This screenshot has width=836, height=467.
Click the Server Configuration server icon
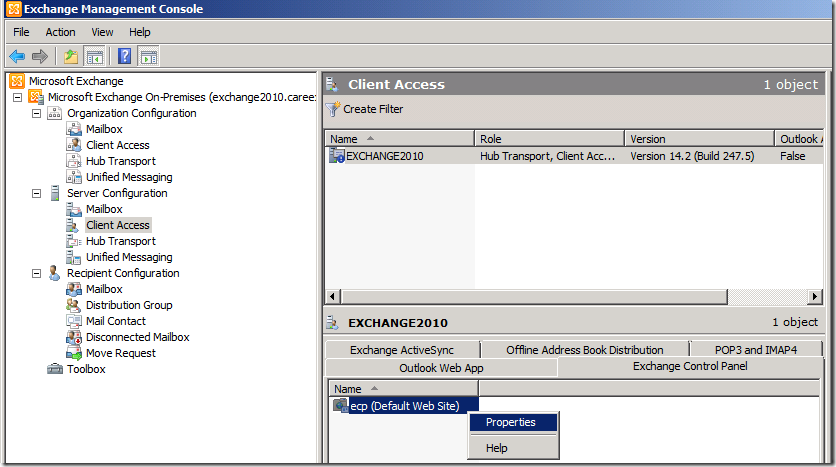[54, 193]
